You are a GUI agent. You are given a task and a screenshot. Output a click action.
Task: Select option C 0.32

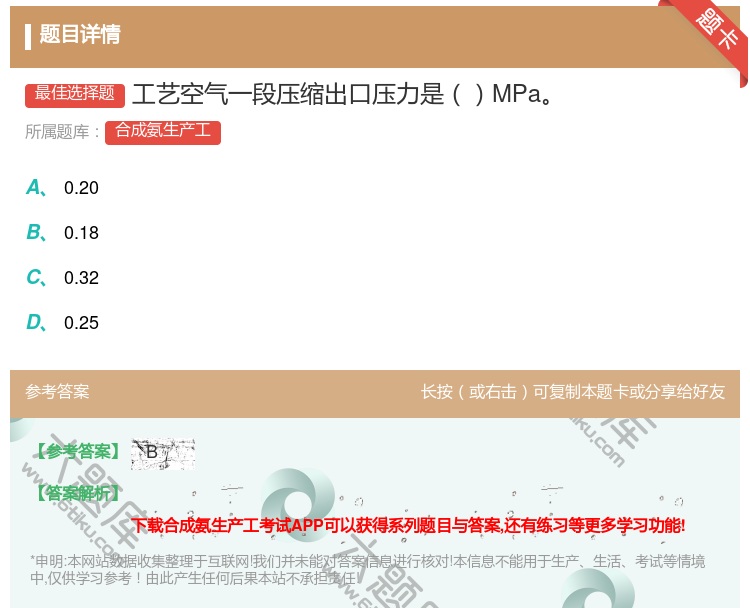pos(62,277)
